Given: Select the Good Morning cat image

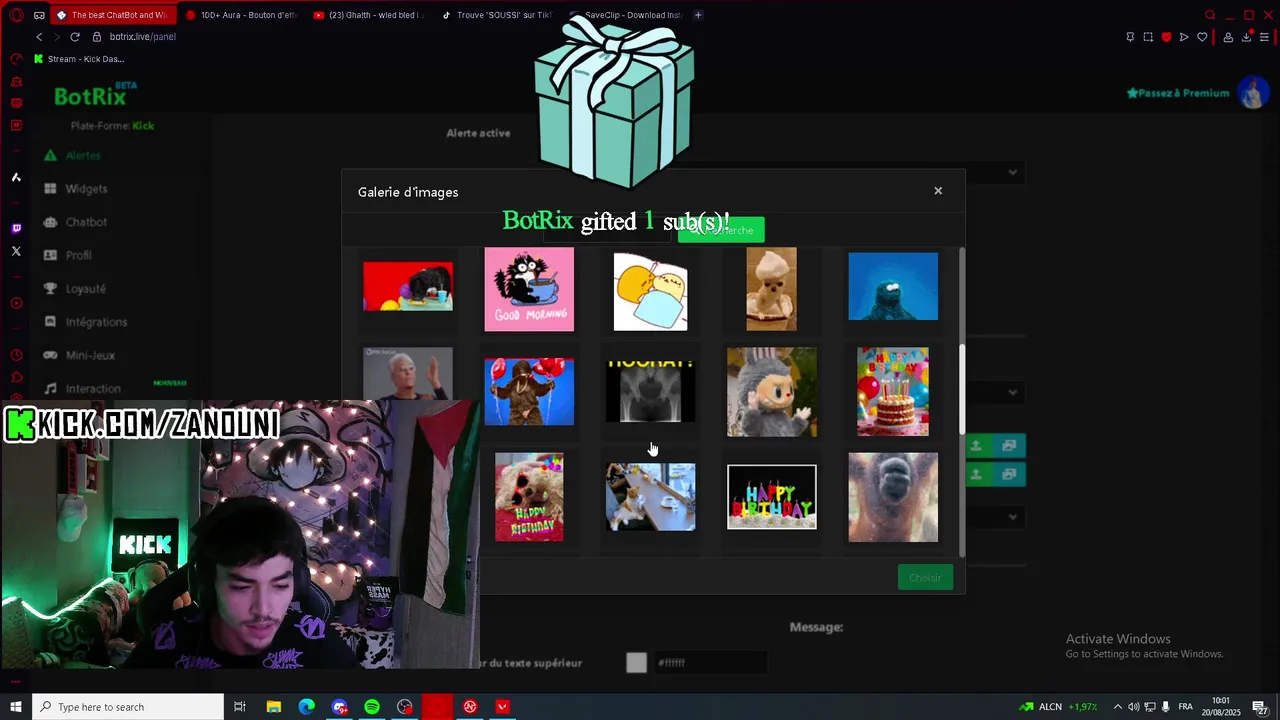Looking at the screenshot, I should pos(529,289).
